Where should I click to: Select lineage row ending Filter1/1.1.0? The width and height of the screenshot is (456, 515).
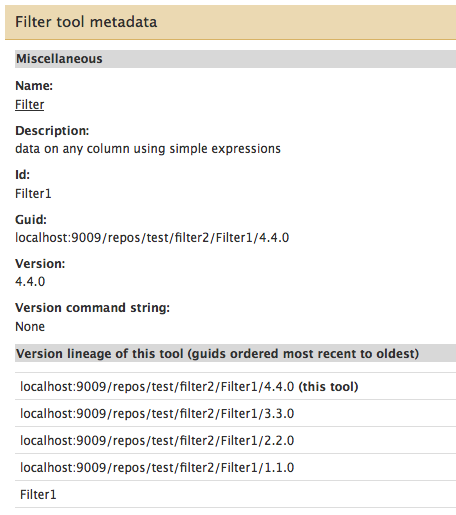(235, 467)
